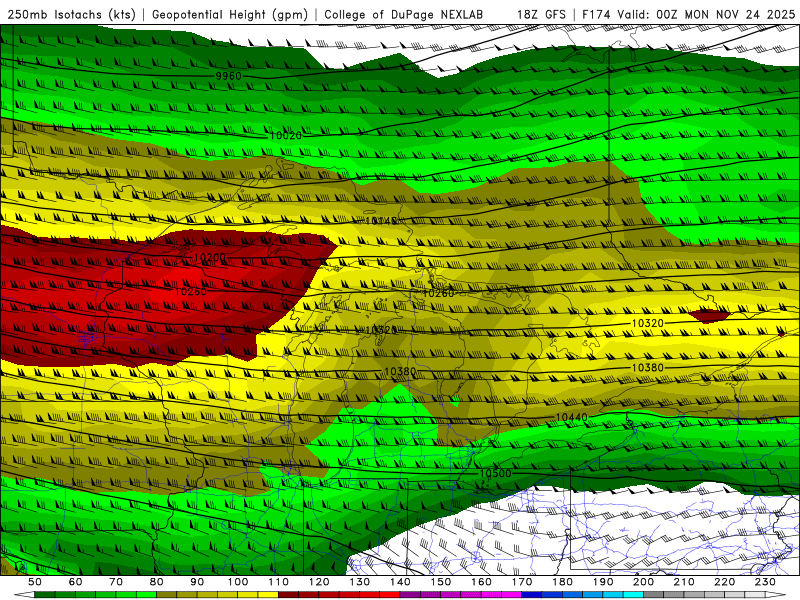
Task: Click the 140 kt color bar label
Action: pyautogui.click(x=400, y=582)
